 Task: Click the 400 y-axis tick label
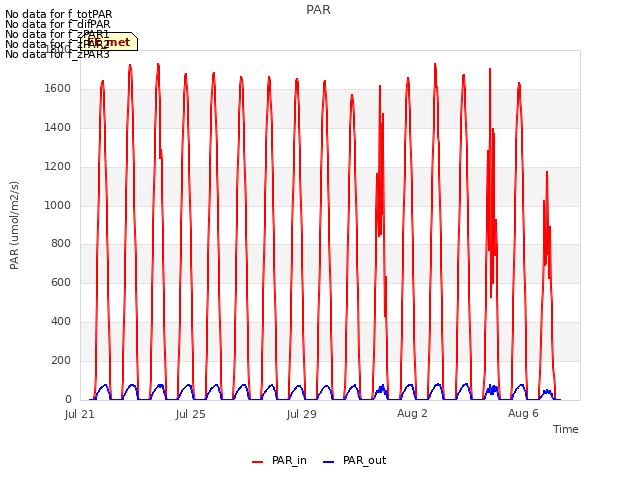[61, 322]
